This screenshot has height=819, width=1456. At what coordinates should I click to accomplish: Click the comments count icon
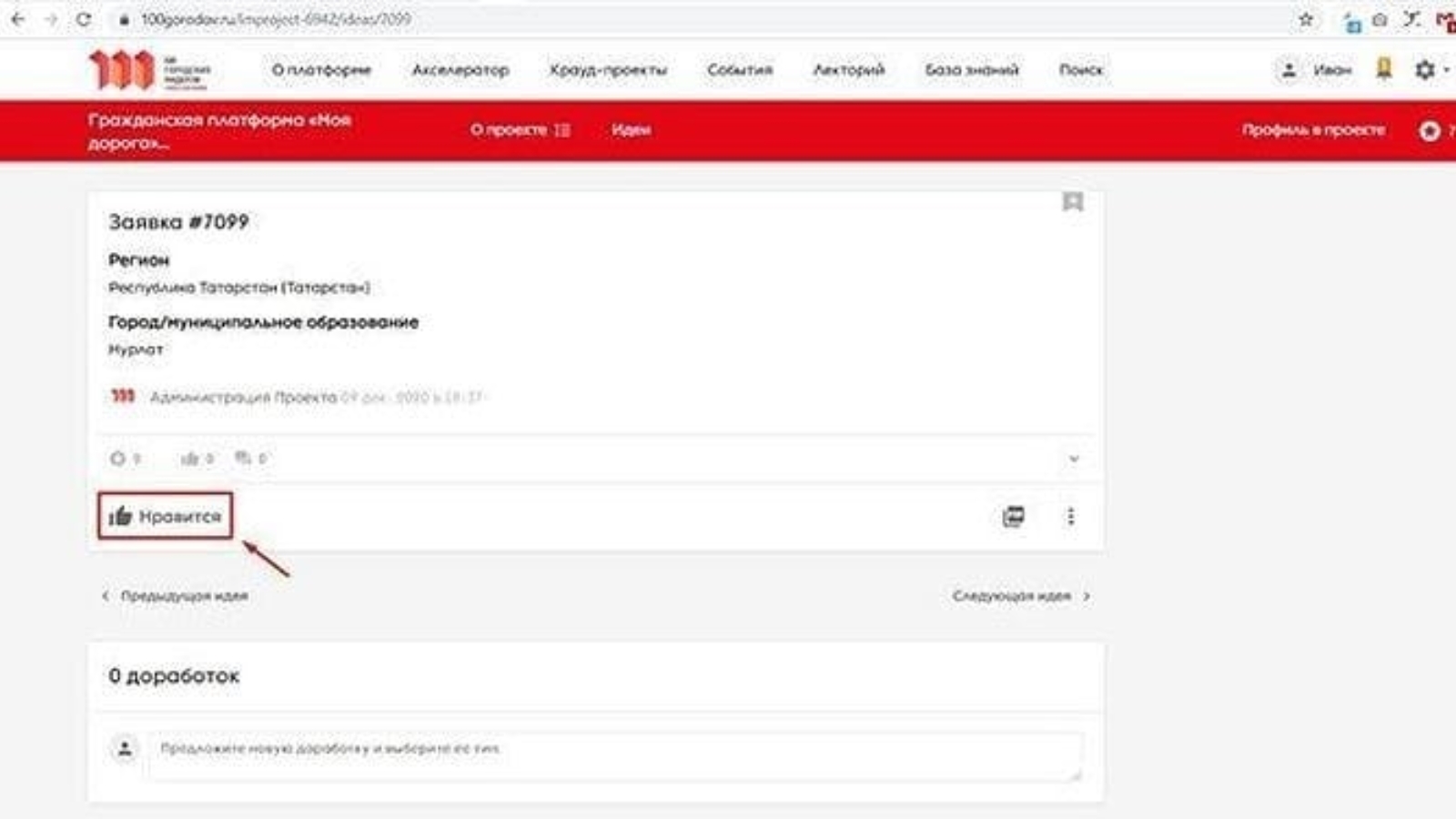point(243,459)
